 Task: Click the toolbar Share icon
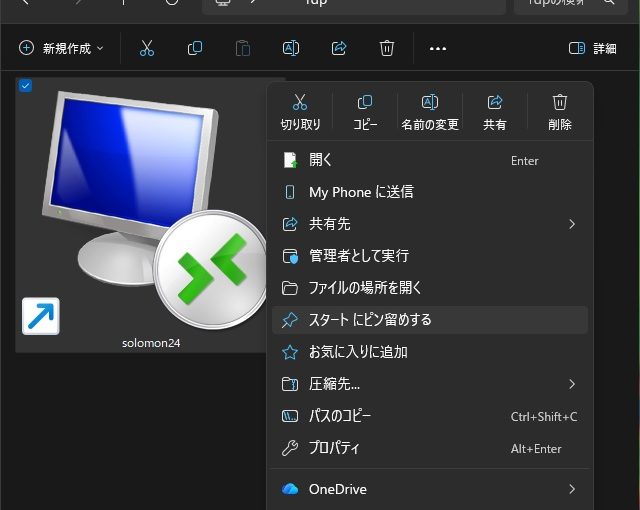coord(339,48)
